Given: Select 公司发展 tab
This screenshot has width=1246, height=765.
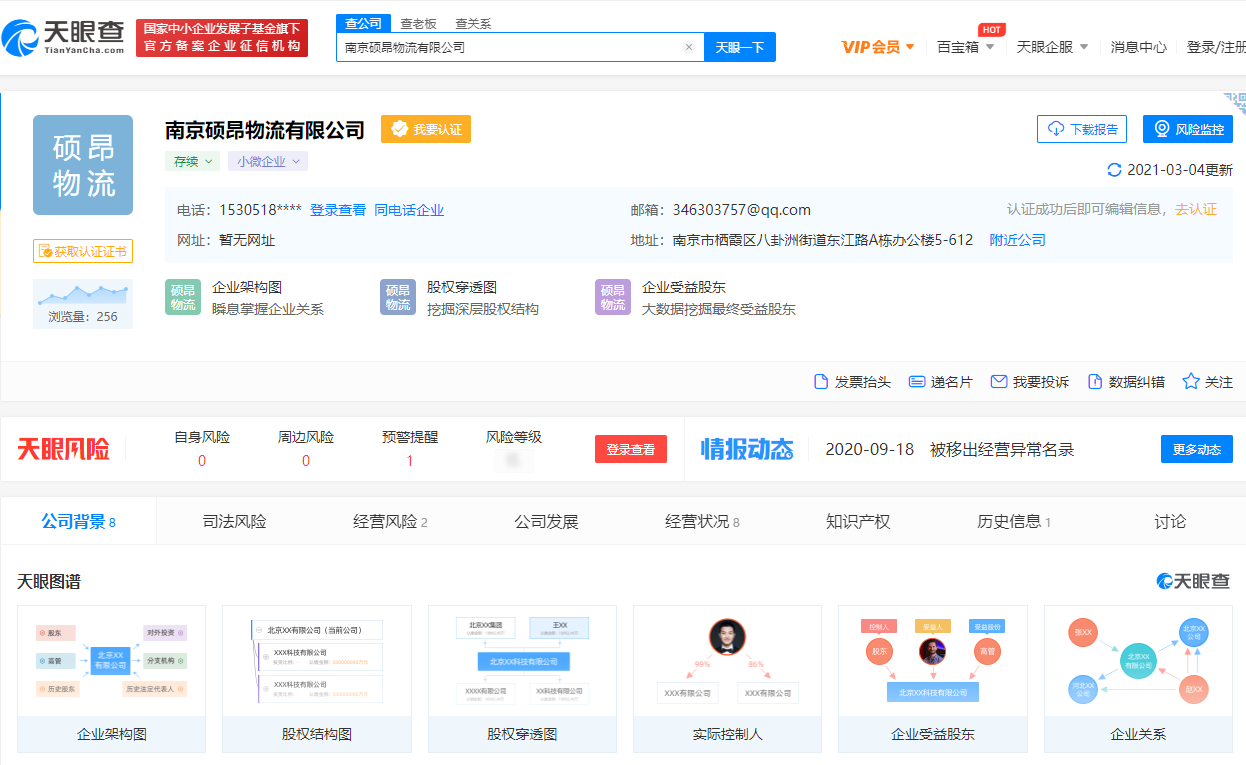Looking at the screenshot, I should (x=546, y=521).
